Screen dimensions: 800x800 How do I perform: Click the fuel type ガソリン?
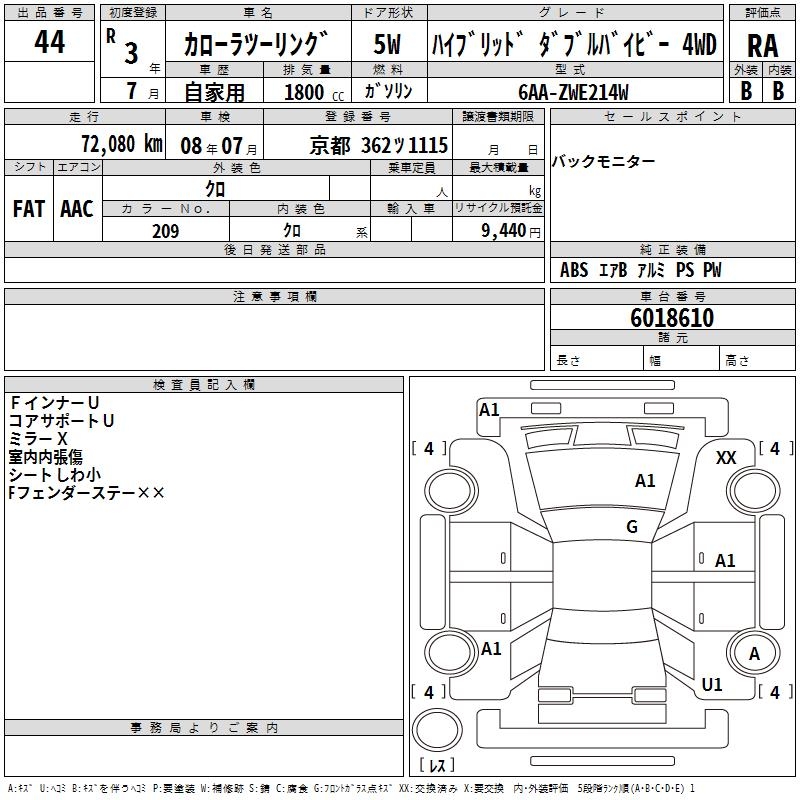[x=388, y=91]
